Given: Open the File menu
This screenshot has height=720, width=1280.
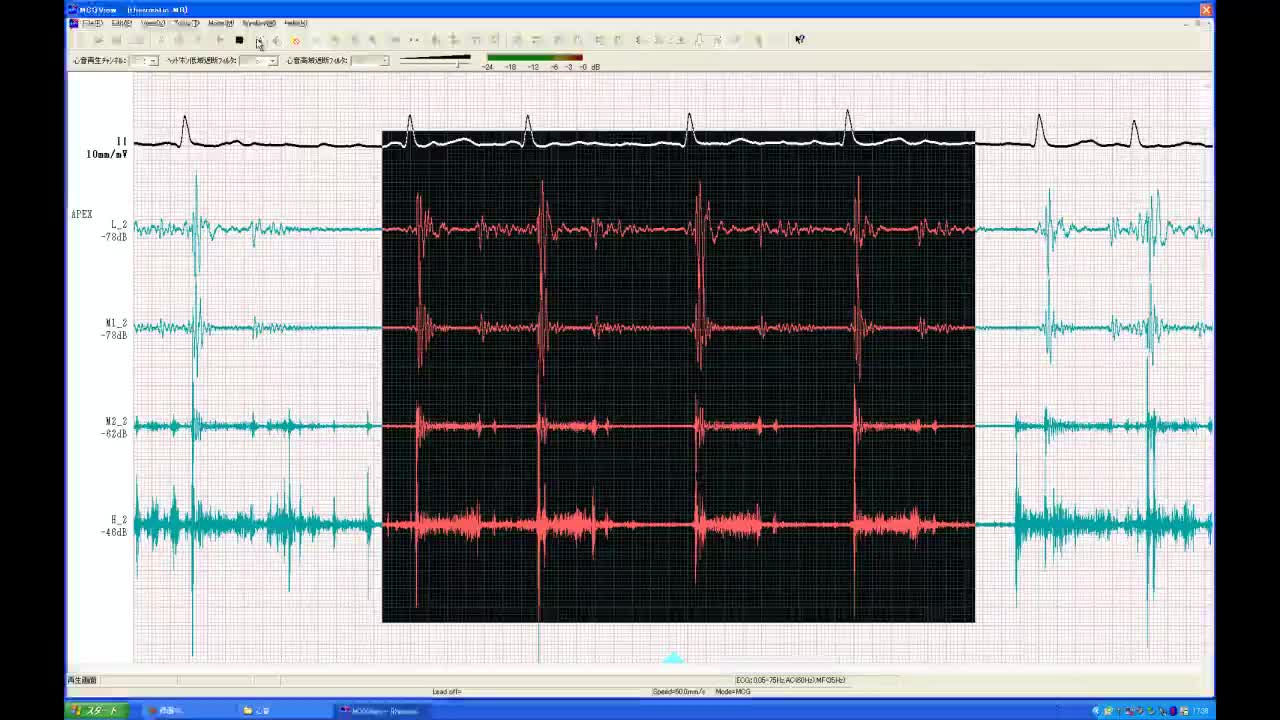Looking at the screenshot, I should pos(92,23).
